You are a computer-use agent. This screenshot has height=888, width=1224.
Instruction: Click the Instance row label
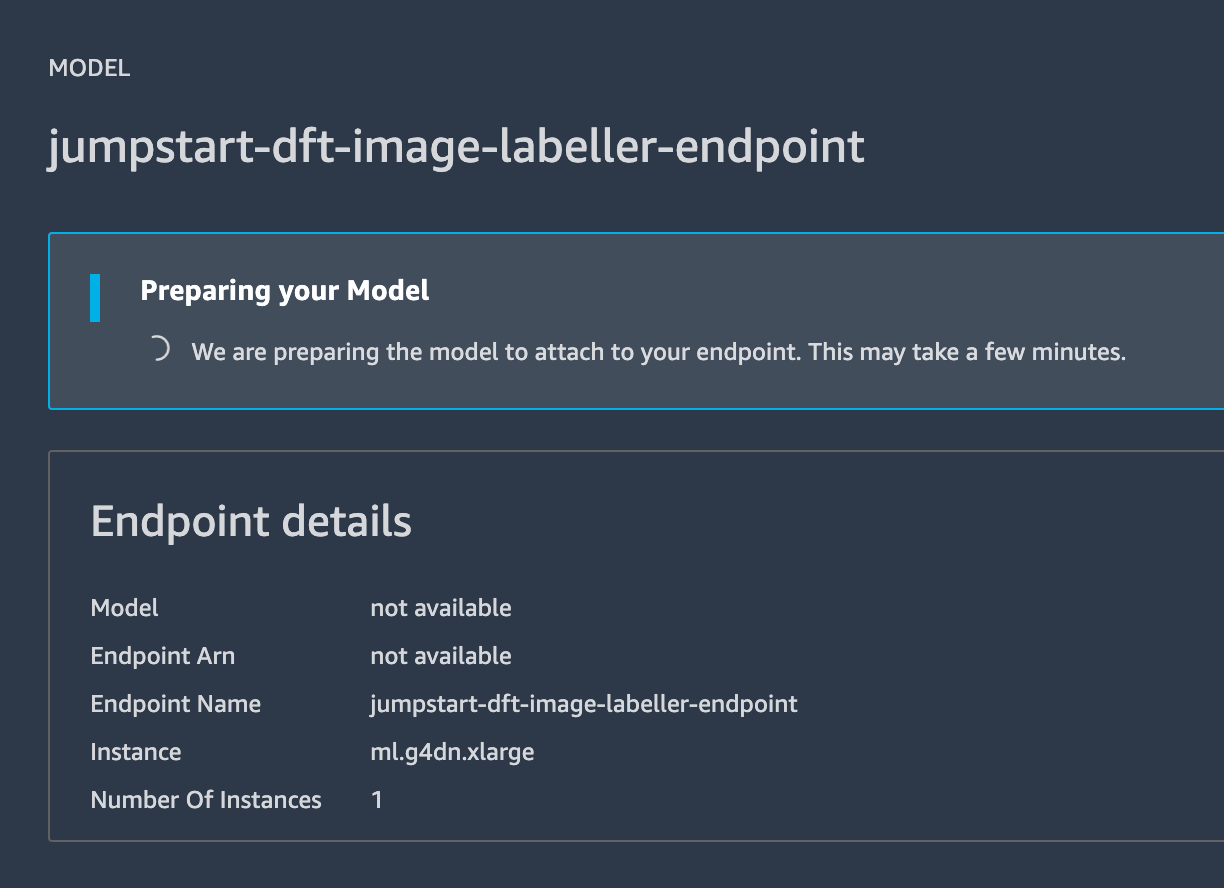[136, 751]
